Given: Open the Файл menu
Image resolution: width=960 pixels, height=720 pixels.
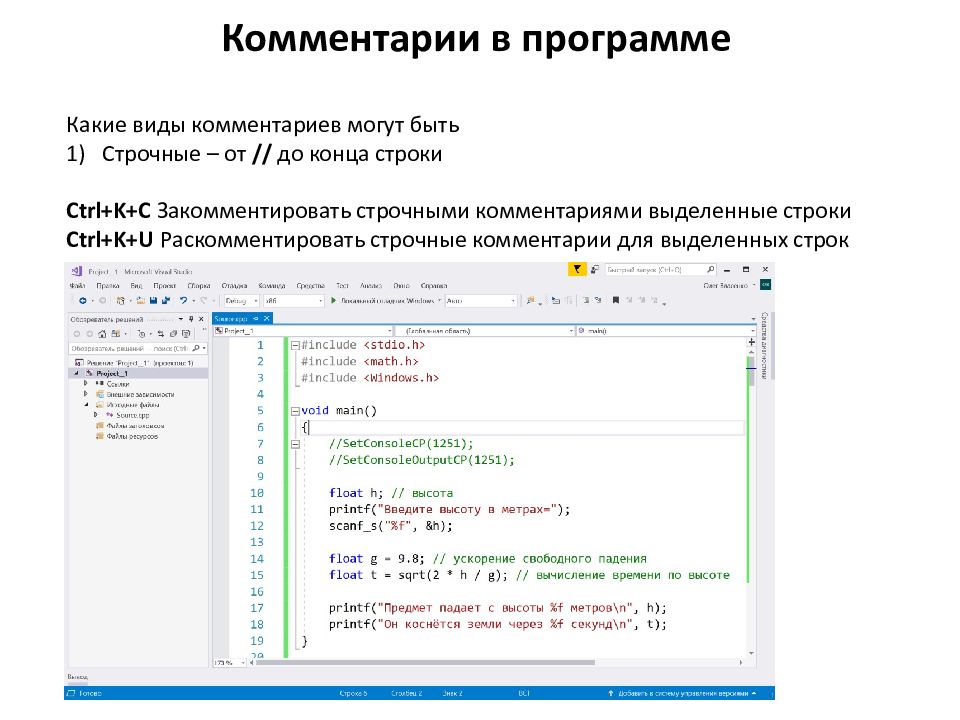Looking at the screenshot, I should [x=77, y=285].
